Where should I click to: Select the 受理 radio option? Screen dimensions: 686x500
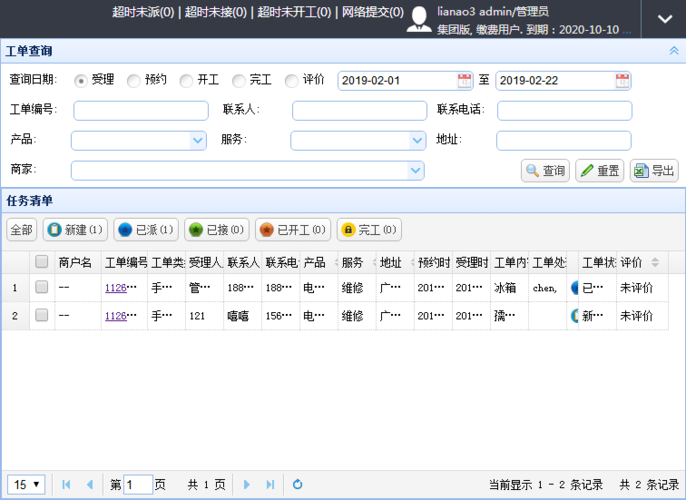click(x=80, y=81)
